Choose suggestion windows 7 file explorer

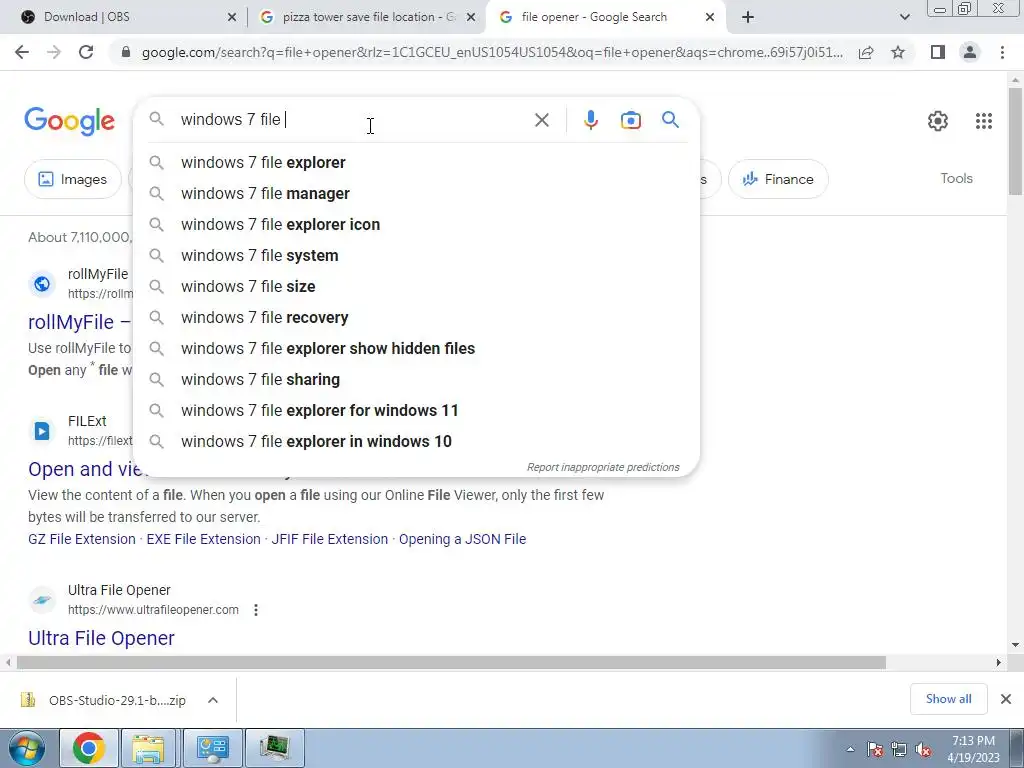[416, 163]
